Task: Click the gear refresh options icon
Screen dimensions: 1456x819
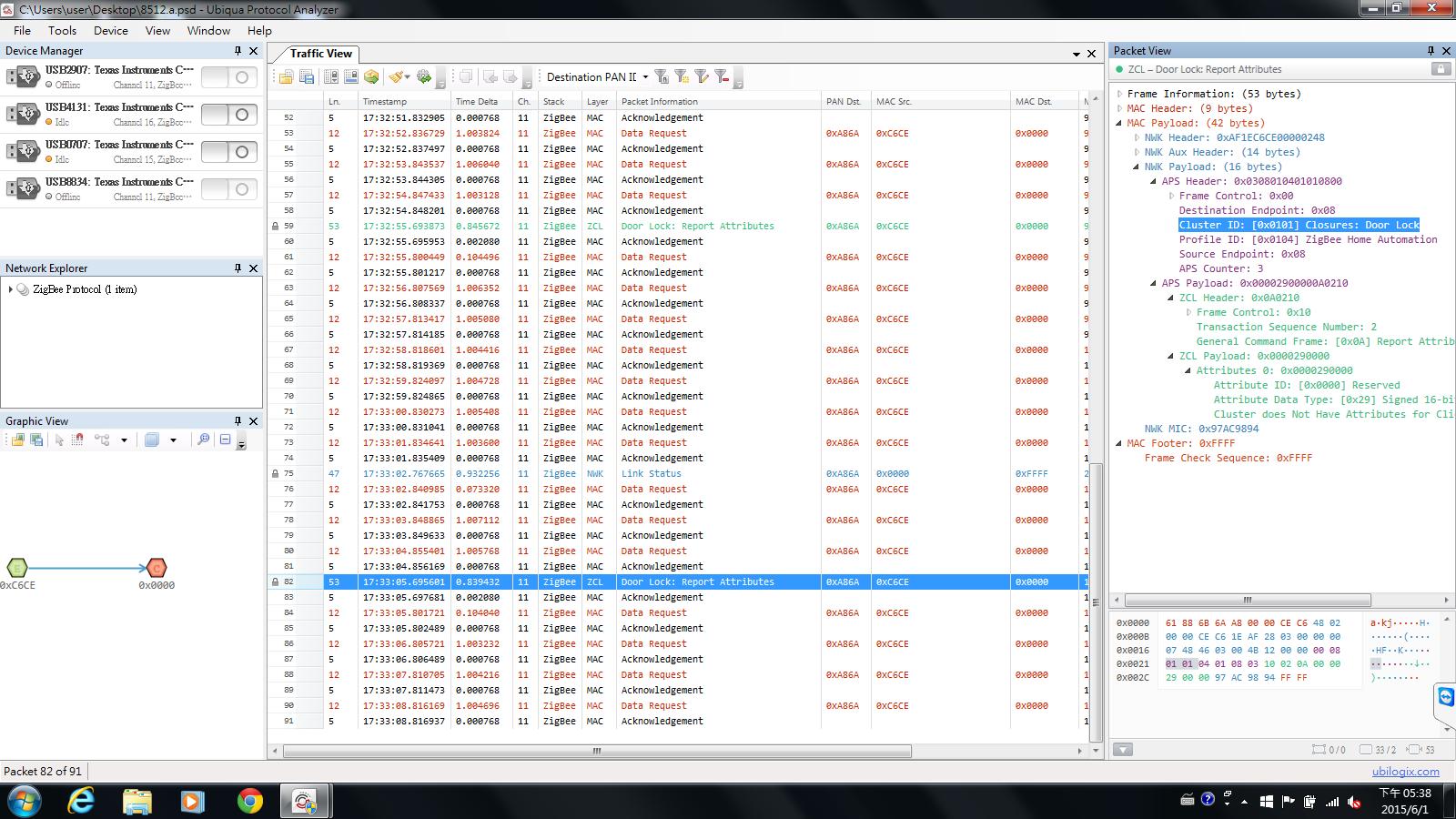Action: pyautogui.click(x=424, y=77)
